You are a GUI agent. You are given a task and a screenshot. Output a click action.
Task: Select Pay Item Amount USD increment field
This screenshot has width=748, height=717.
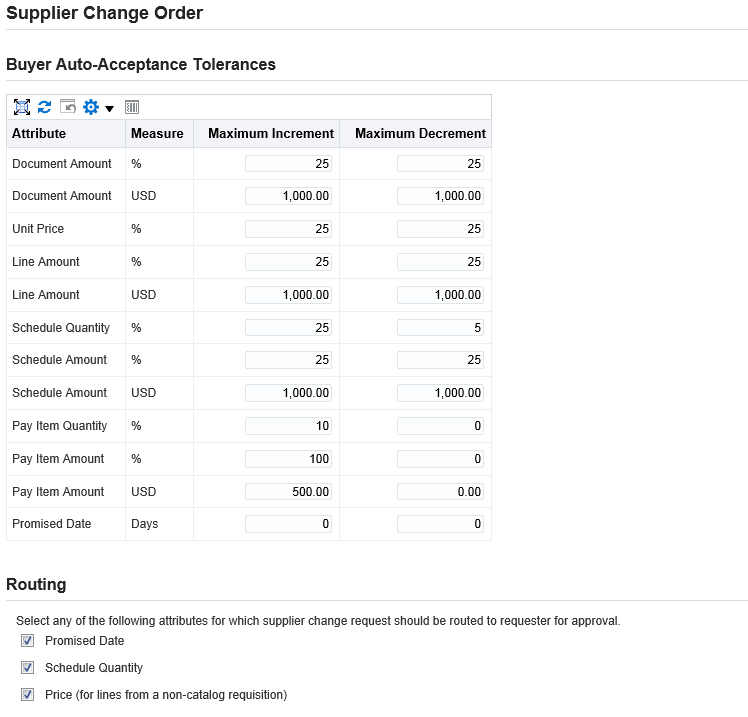point(288,491)
